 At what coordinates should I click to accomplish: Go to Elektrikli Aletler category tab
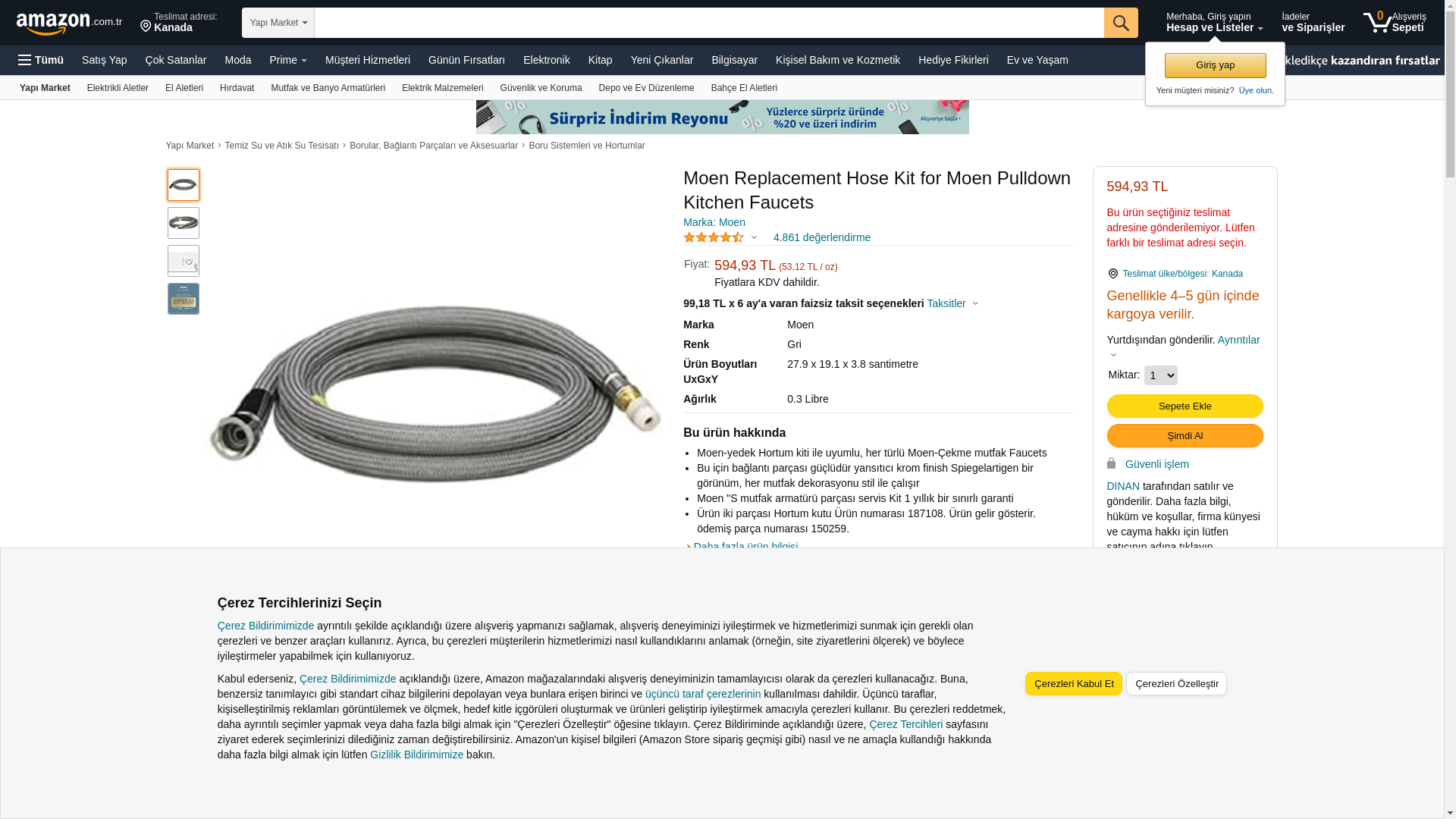(x=118, y=88)
